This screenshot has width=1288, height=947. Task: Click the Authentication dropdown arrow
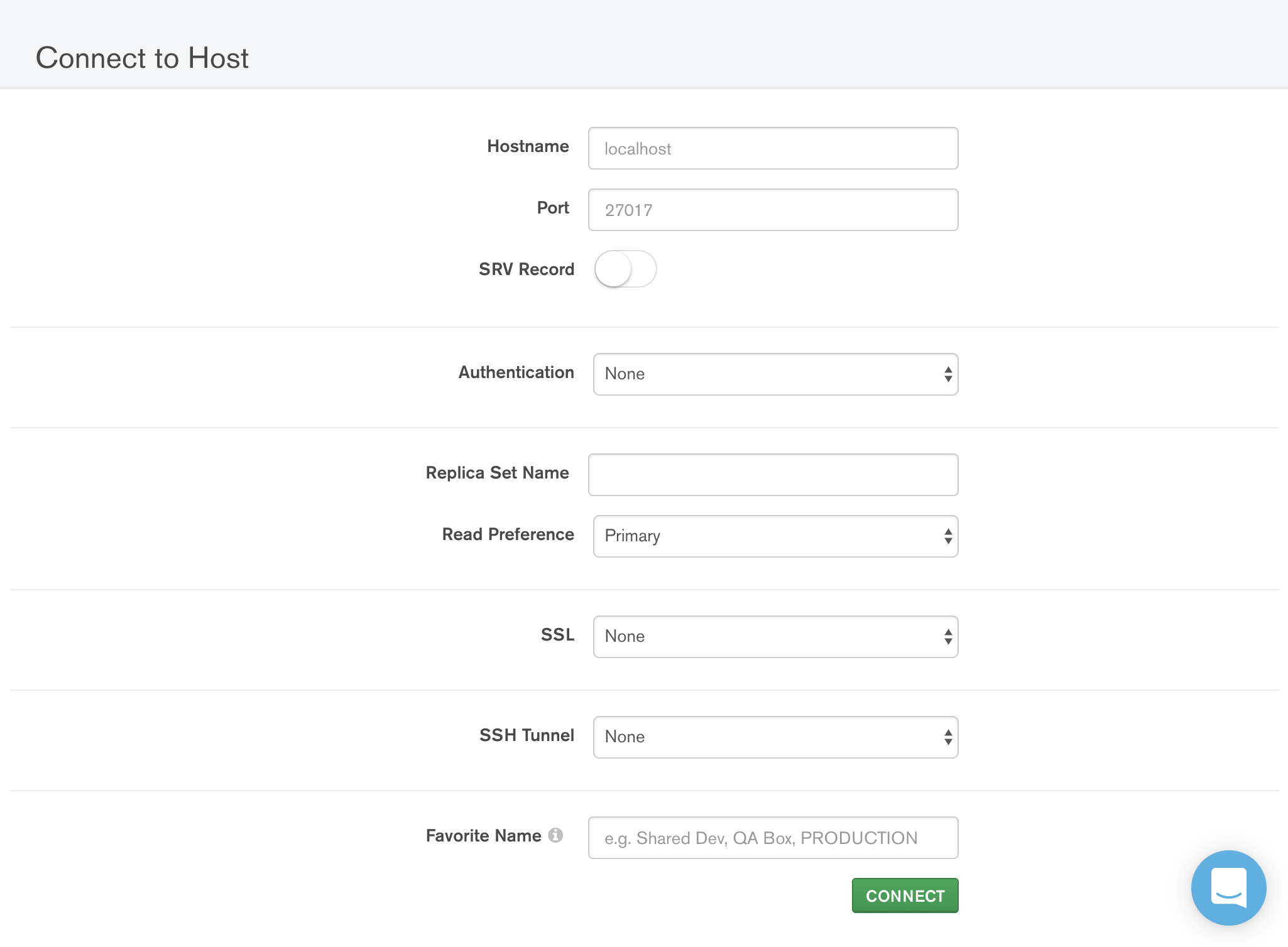click(948, 373)
